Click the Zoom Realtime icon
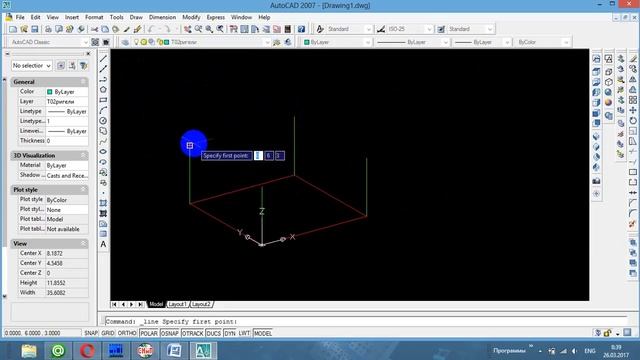The width and height of the screenshot is (640, 360). point(198,29)
